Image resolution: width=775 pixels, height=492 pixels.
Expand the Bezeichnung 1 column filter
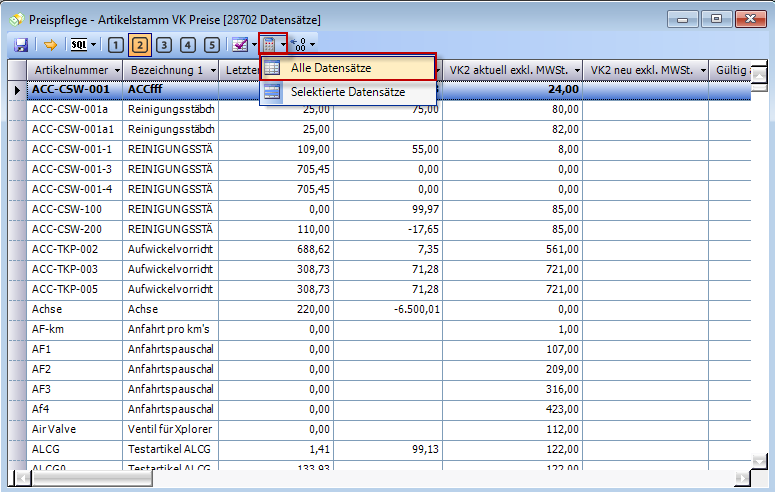tap(211, 71)
